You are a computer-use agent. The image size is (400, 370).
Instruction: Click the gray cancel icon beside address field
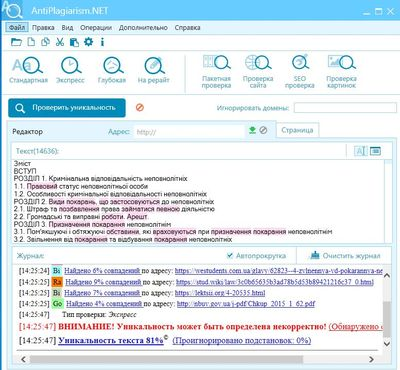pyautogui.click(x=263, y=130)
